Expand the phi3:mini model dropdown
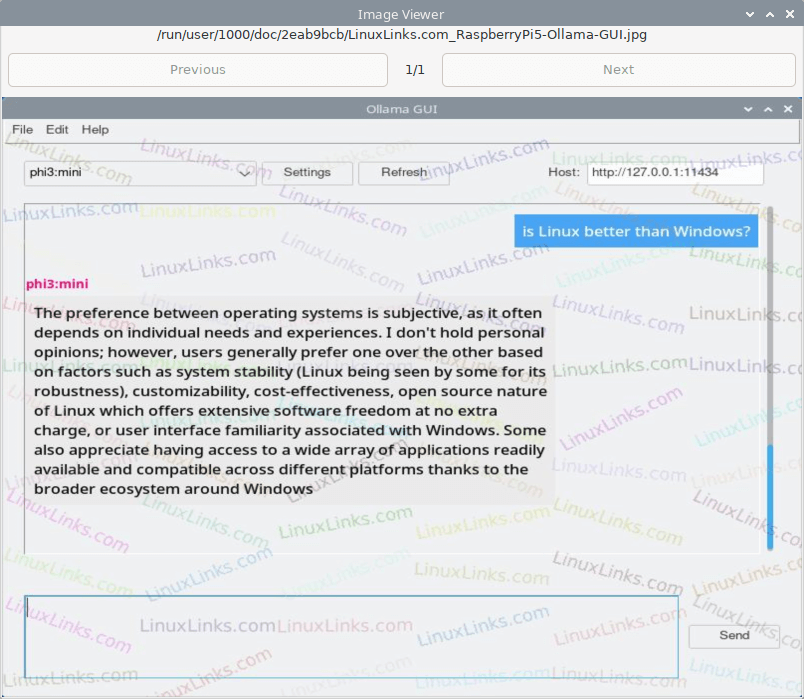 (x=140, y=173)
